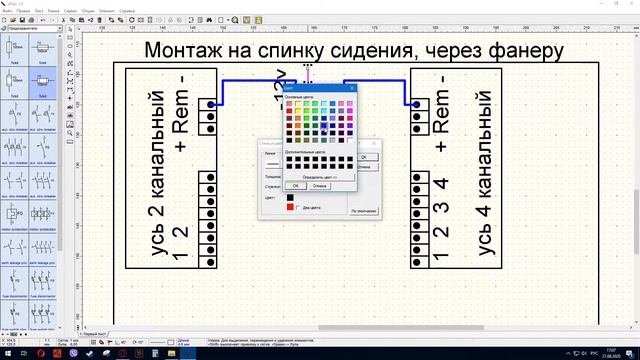
Task: Open search with the binoculars icon
Action: pyautogui.click(x=209, y=20)
